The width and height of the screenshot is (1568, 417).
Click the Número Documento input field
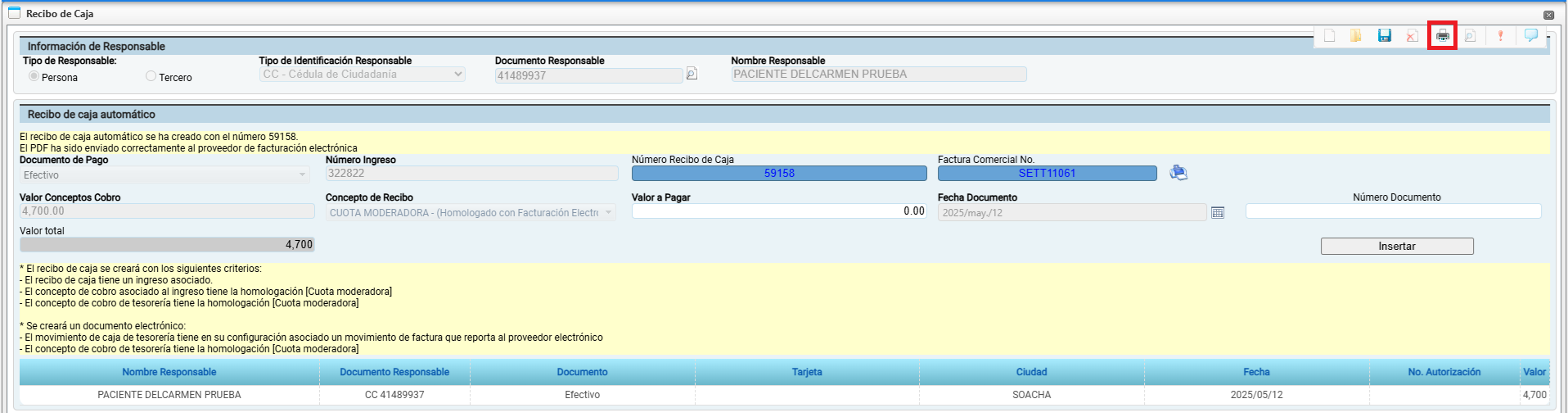1393,211
